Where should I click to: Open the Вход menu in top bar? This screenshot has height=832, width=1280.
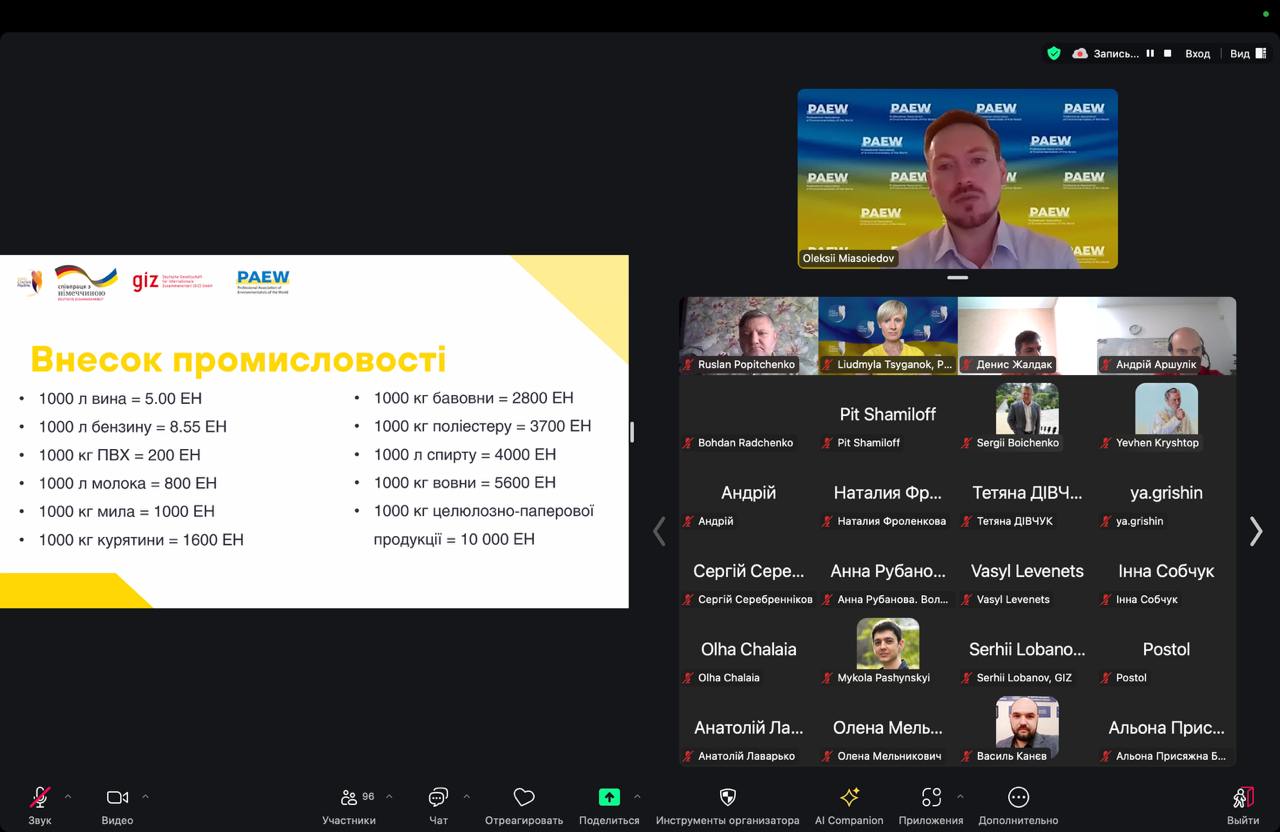(x=1197, y=54)
